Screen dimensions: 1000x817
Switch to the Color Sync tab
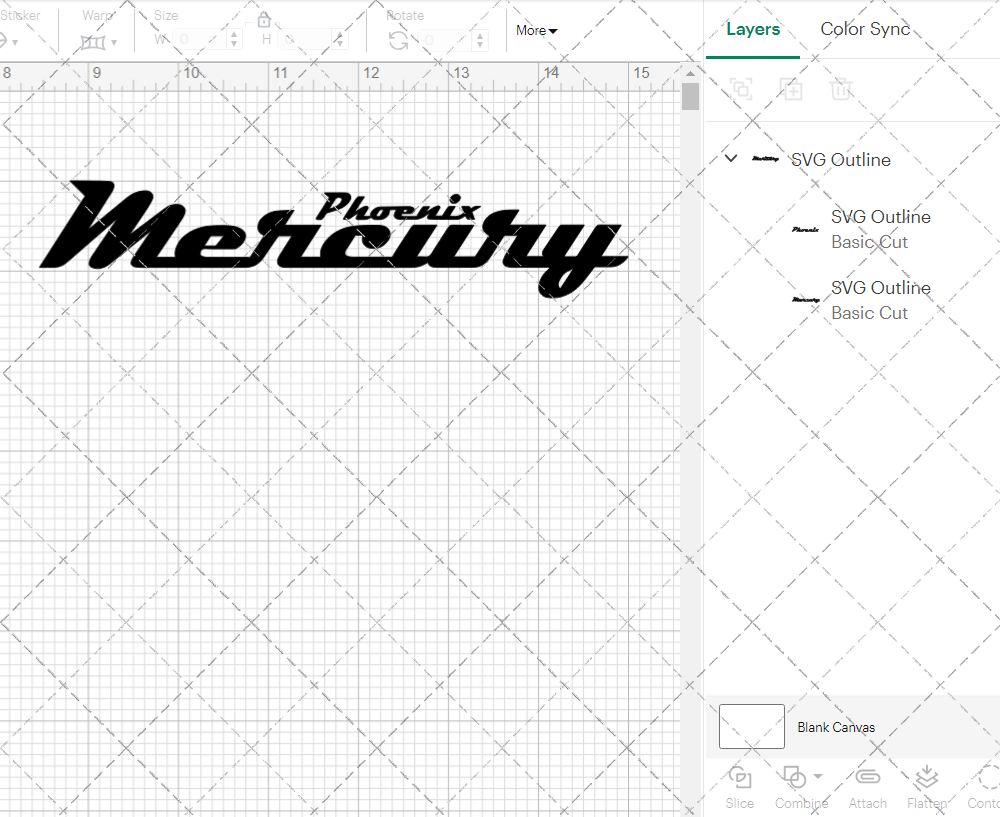(x=865, y=29)
